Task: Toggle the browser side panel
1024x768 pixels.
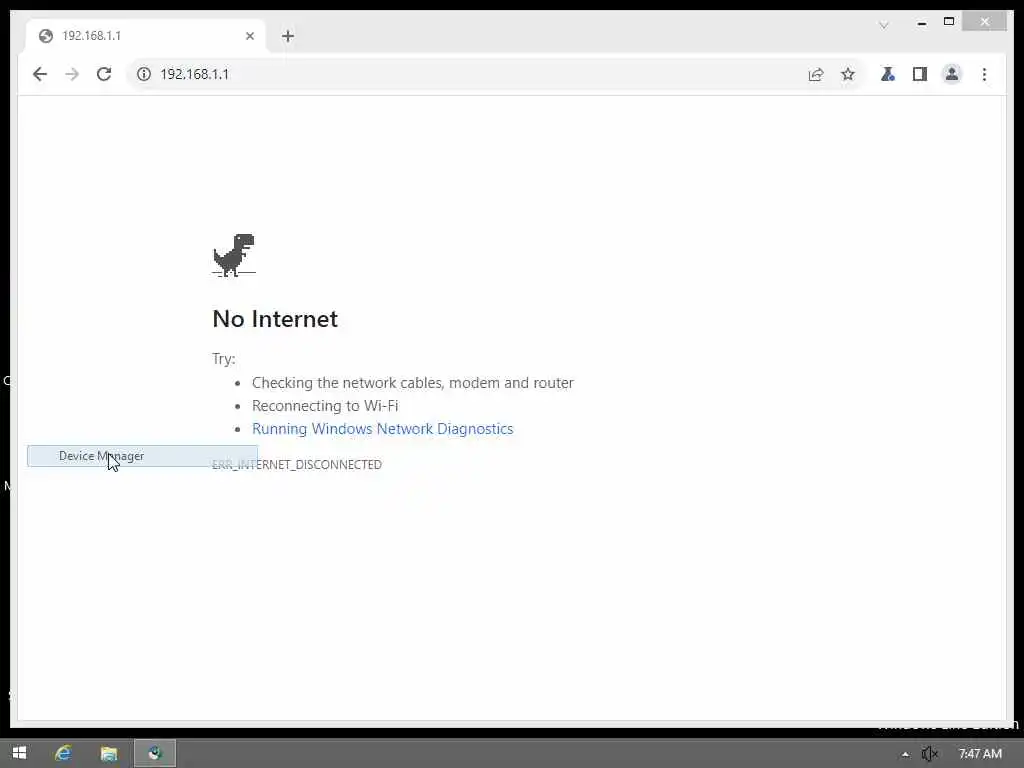Action: click(x=920, y=74)
